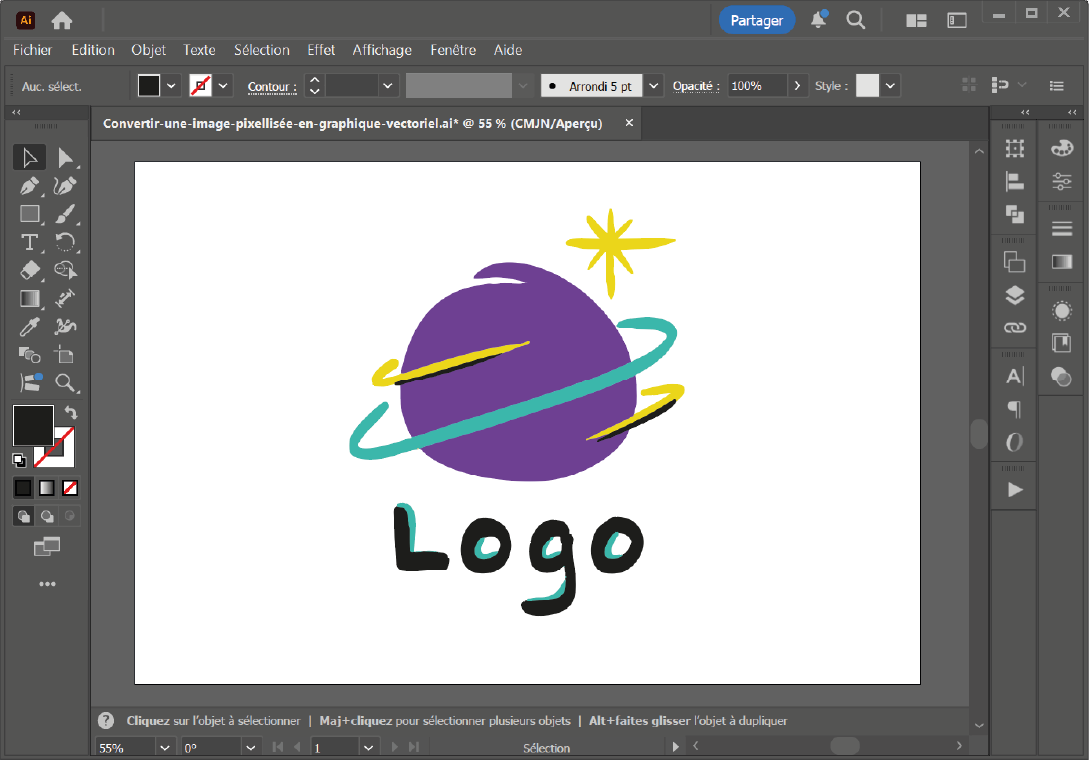Switch to Draw Behind mode

[46, 516]
